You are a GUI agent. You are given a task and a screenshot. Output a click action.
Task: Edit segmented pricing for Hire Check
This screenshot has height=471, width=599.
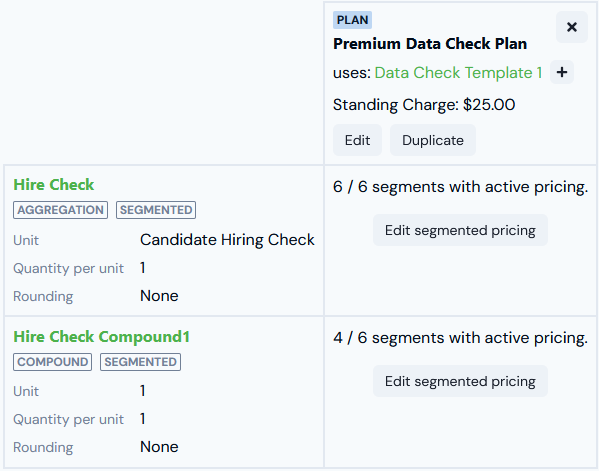(x=460, y=230)
